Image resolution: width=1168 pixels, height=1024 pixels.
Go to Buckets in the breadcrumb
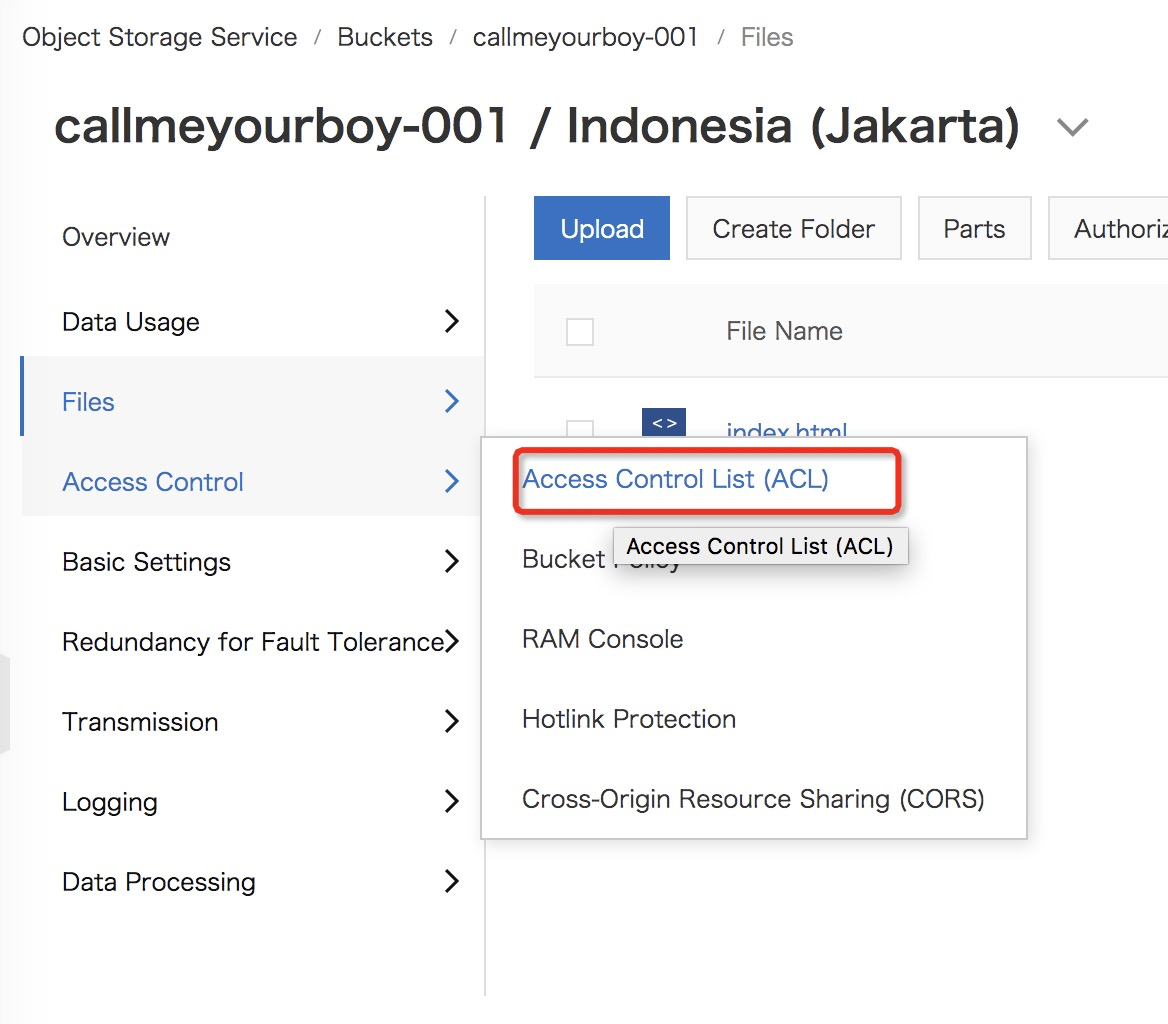(x=385, y=38)
